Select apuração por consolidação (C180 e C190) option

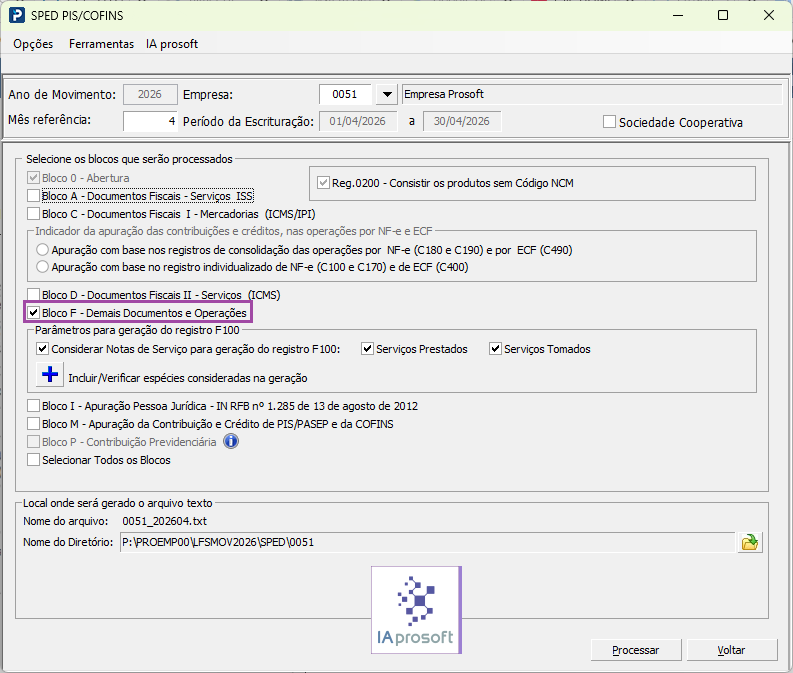click(x=43, y=250)
